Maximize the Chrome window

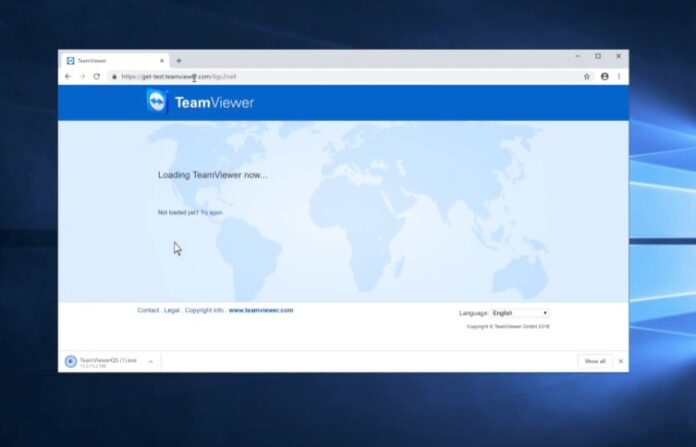click(598, 56)
